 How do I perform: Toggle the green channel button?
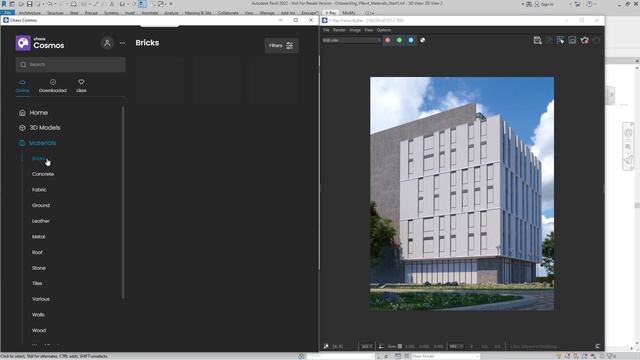point(399,40)
